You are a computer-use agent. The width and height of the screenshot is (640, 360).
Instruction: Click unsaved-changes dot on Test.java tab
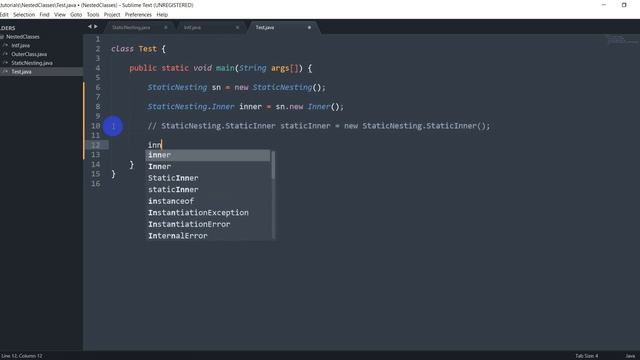pyautogui.click(x=309, y=27)
